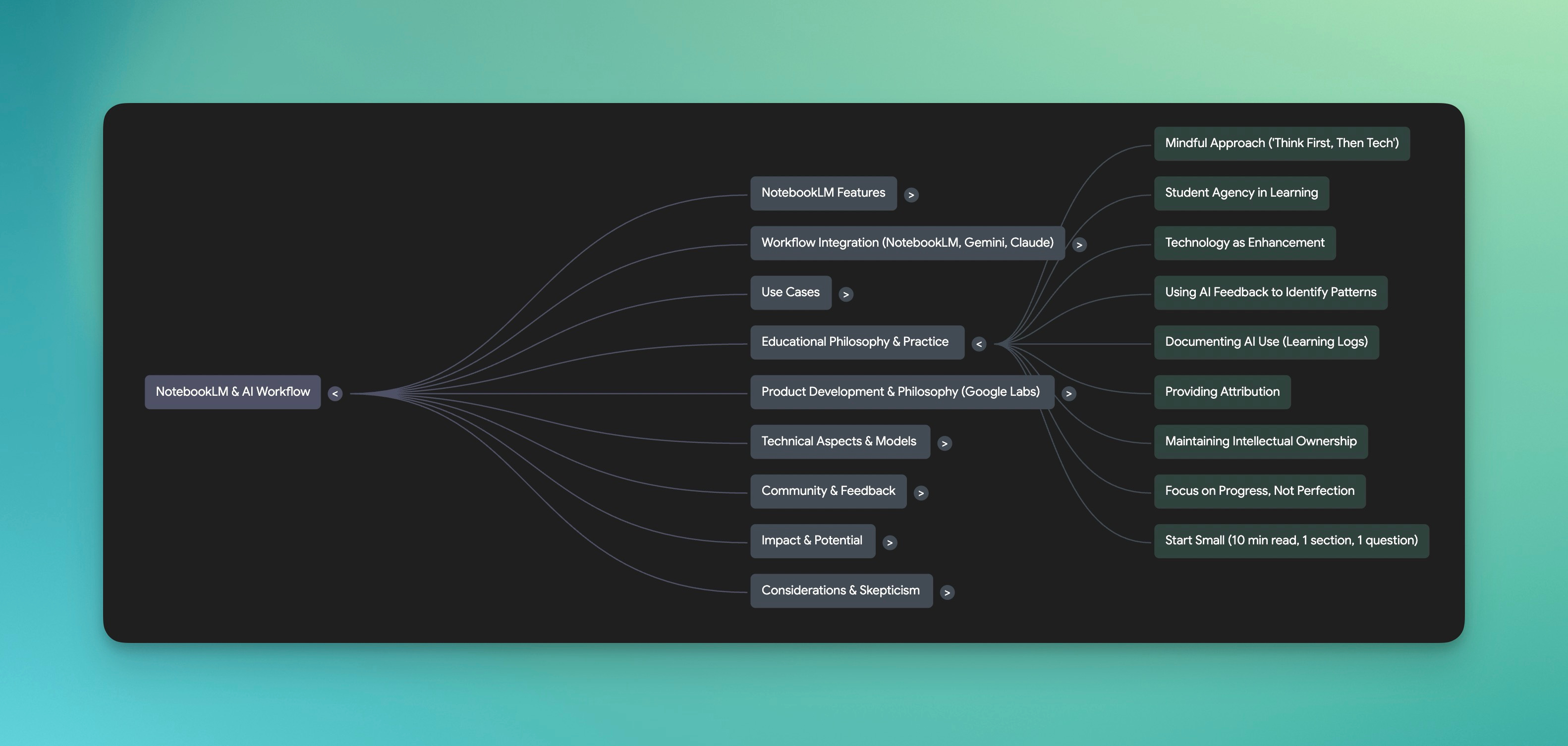Click the Use Cases node

click(x=791, y=293)
